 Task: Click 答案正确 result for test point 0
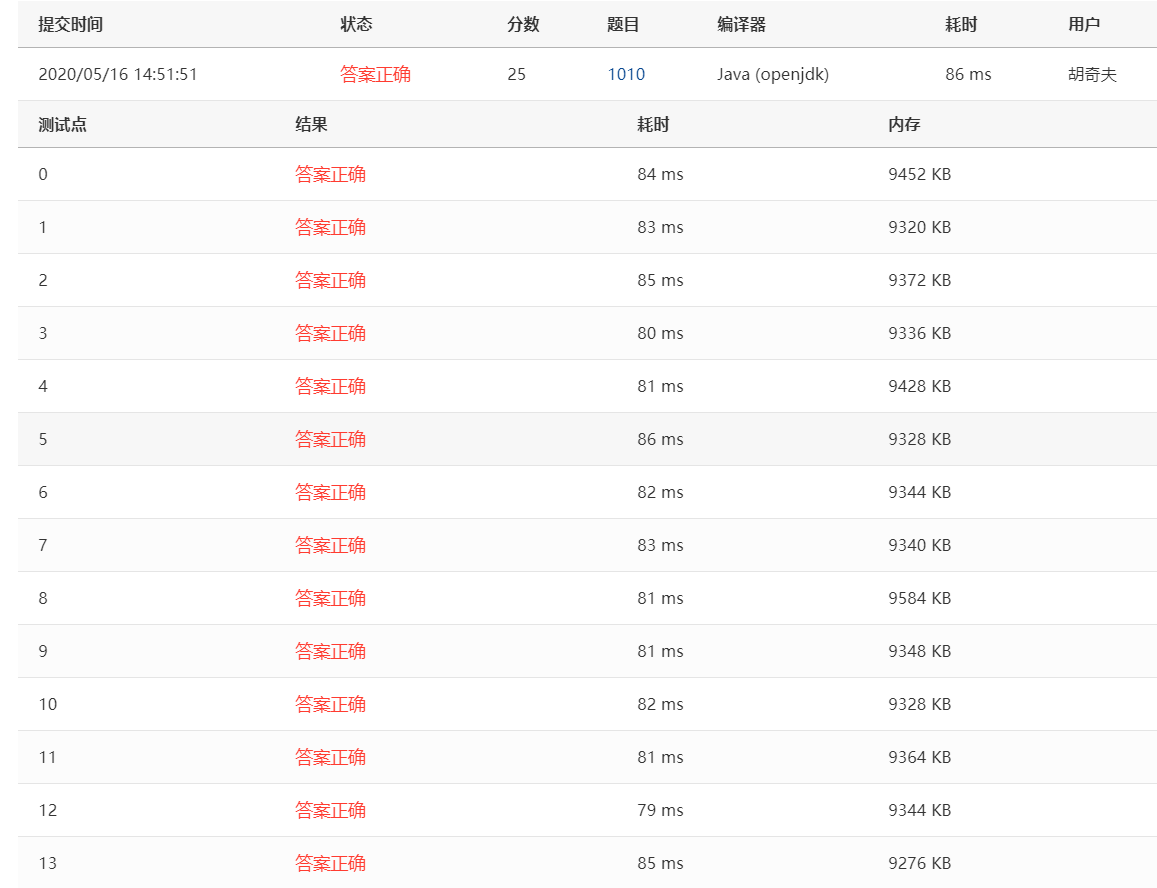coord(330,174)
